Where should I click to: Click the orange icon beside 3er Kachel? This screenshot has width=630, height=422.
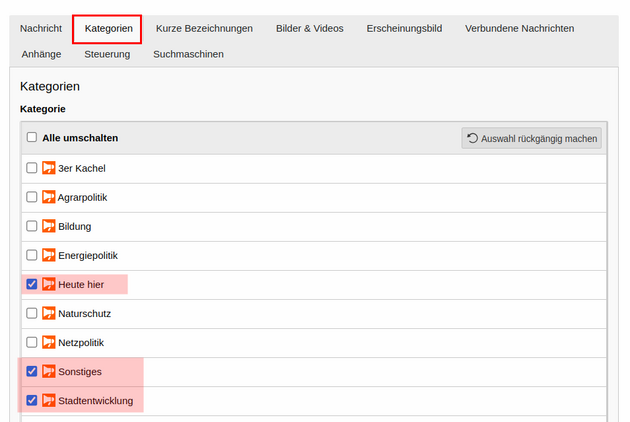pos(49,168)
